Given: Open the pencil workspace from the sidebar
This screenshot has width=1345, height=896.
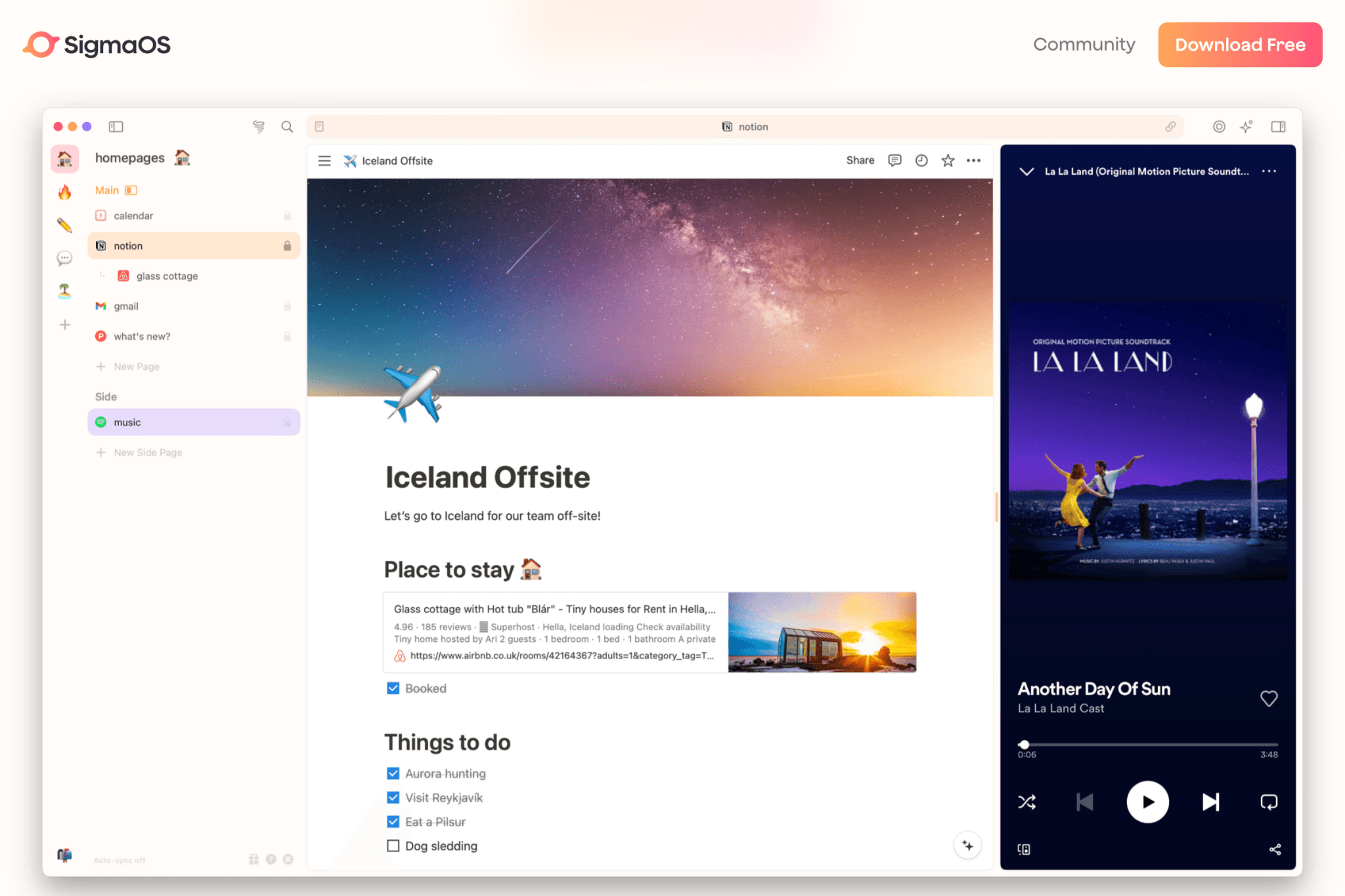Looking at the screenshot, I should coord(64,224).
